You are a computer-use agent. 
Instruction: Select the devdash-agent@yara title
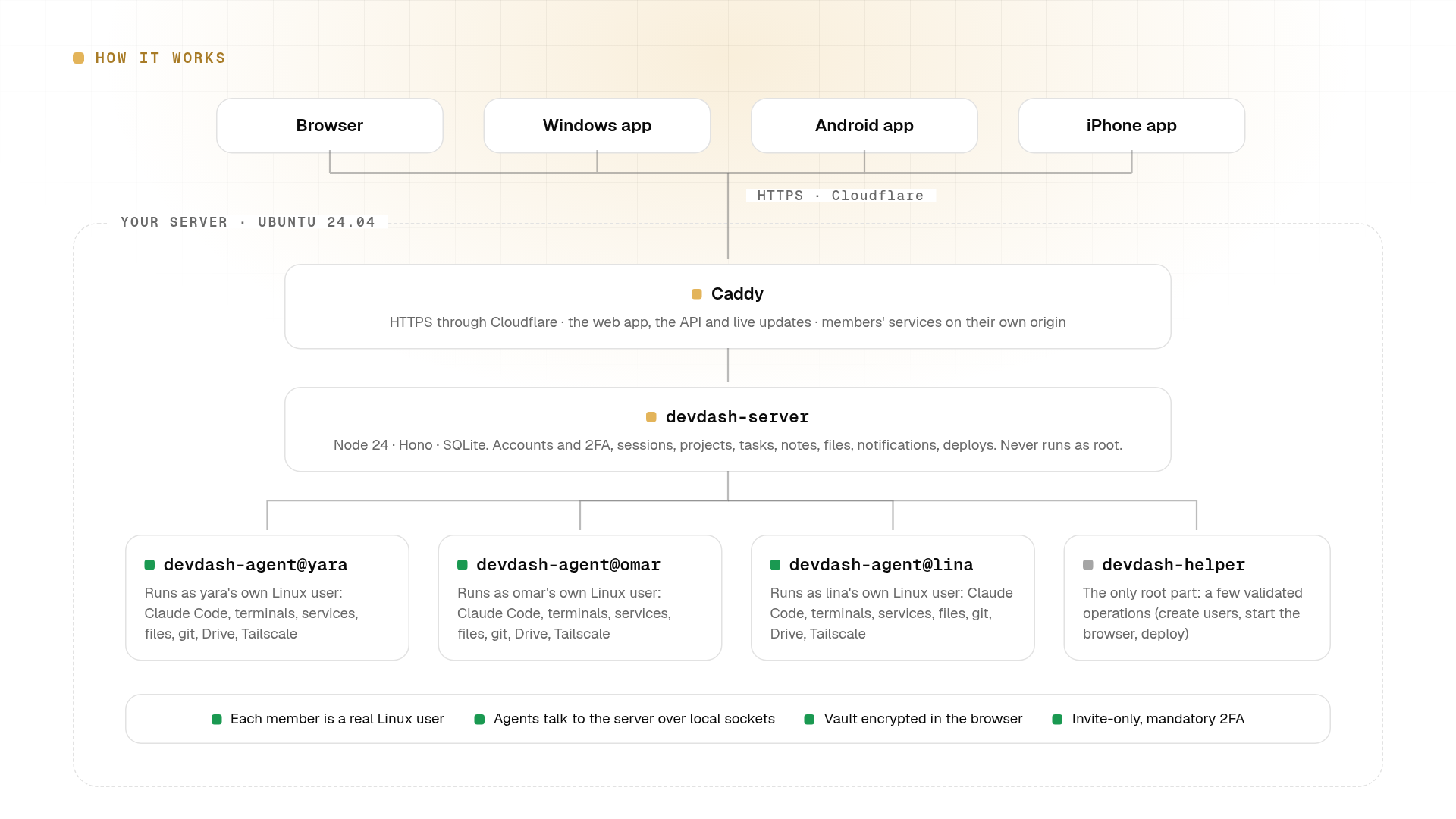(x=256, y=565)
